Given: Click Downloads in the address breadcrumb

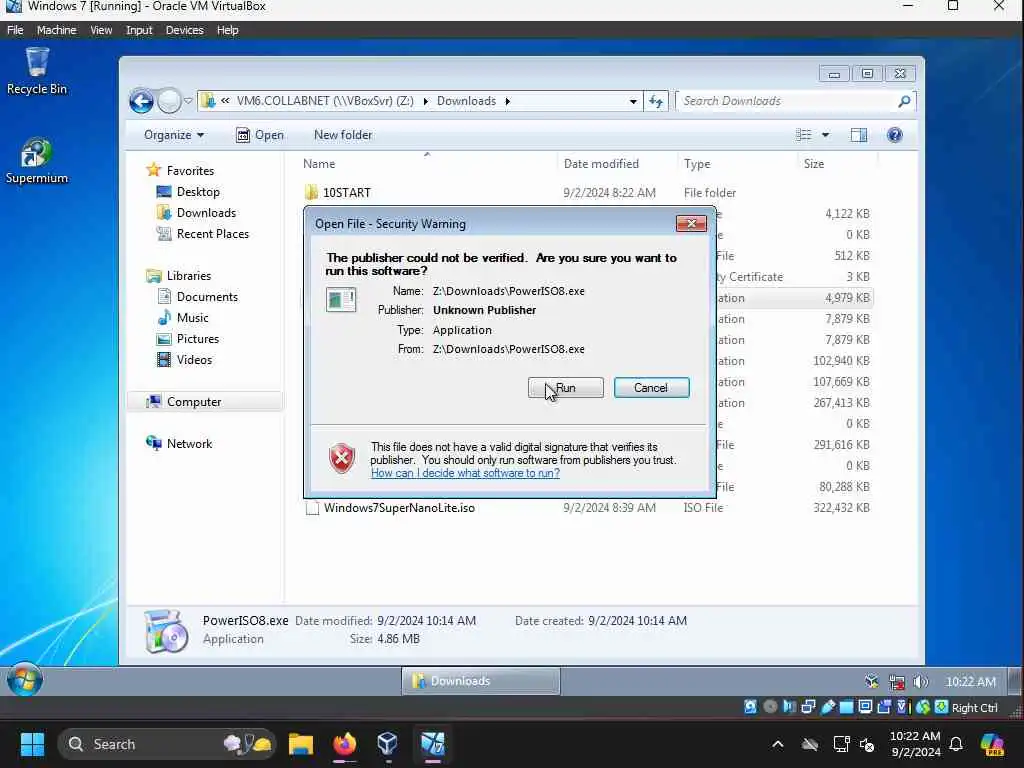Looking at the screenshot, I should point(466,101).
